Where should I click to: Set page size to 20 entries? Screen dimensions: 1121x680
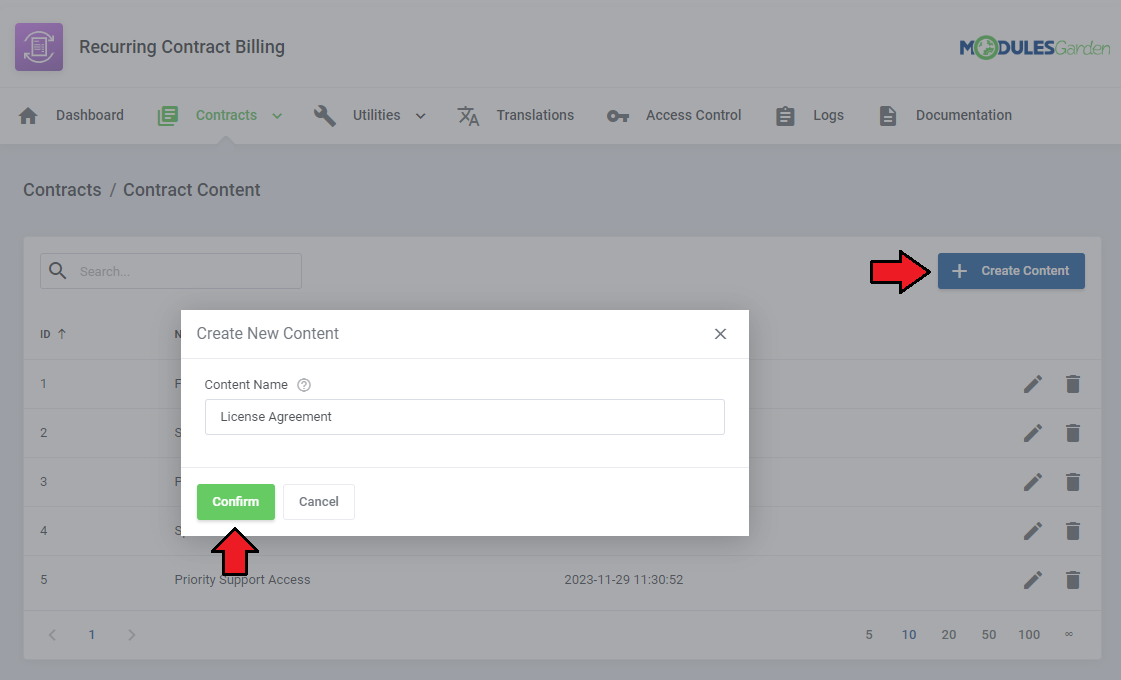[948, 635]
